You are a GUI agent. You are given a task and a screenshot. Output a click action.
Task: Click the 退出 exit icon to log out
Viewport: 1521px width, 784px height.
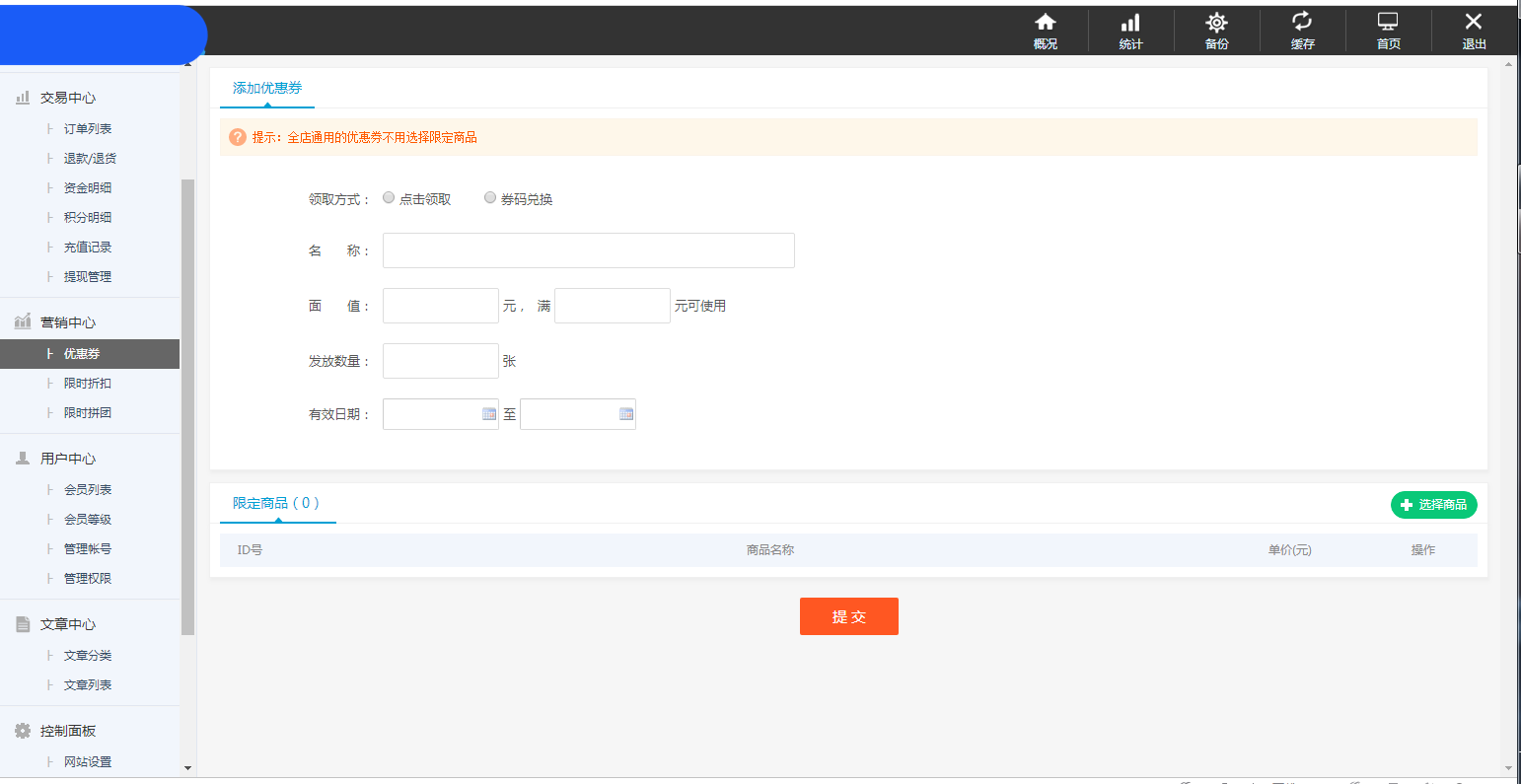pos(1474,30)
